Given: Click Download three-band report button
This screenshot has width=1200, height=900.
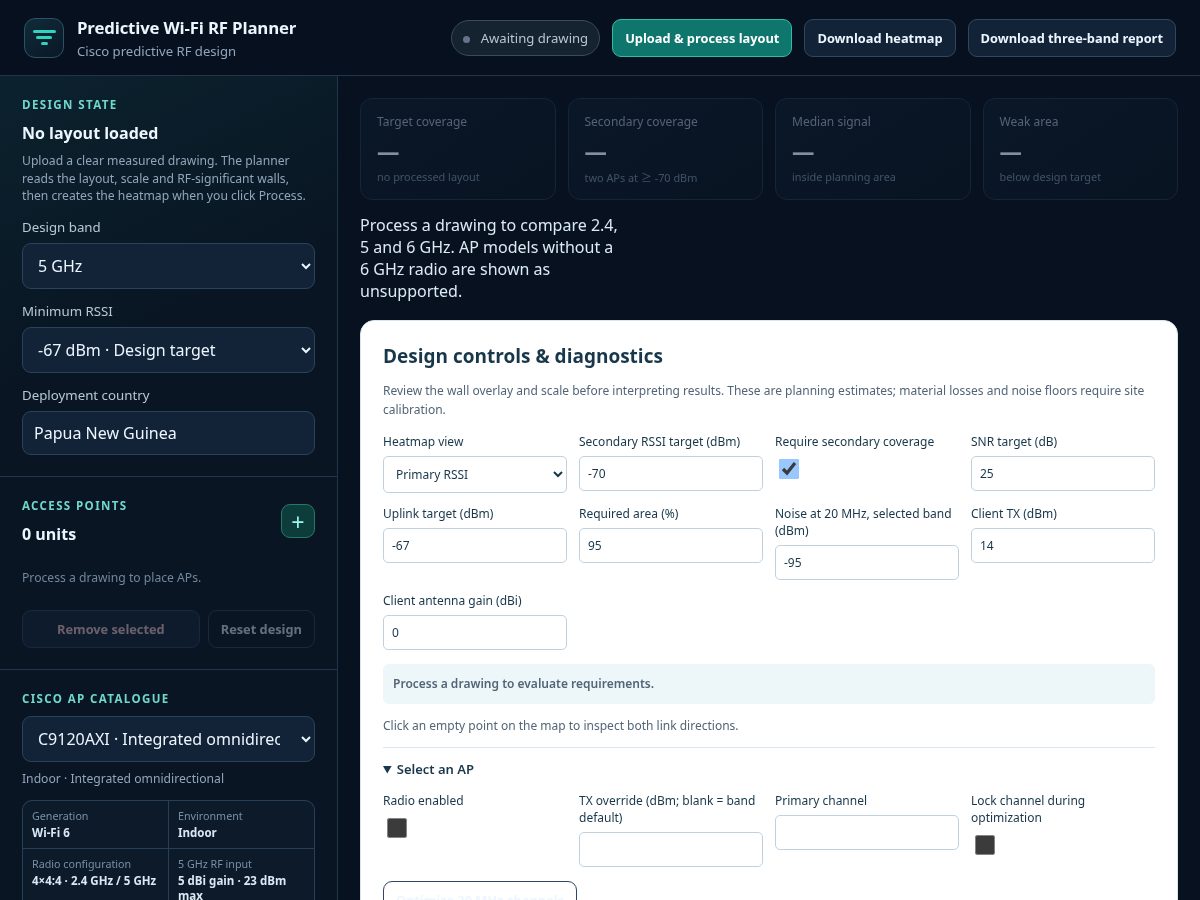Looking at the screenshot, I should [x=1071, y=38].
